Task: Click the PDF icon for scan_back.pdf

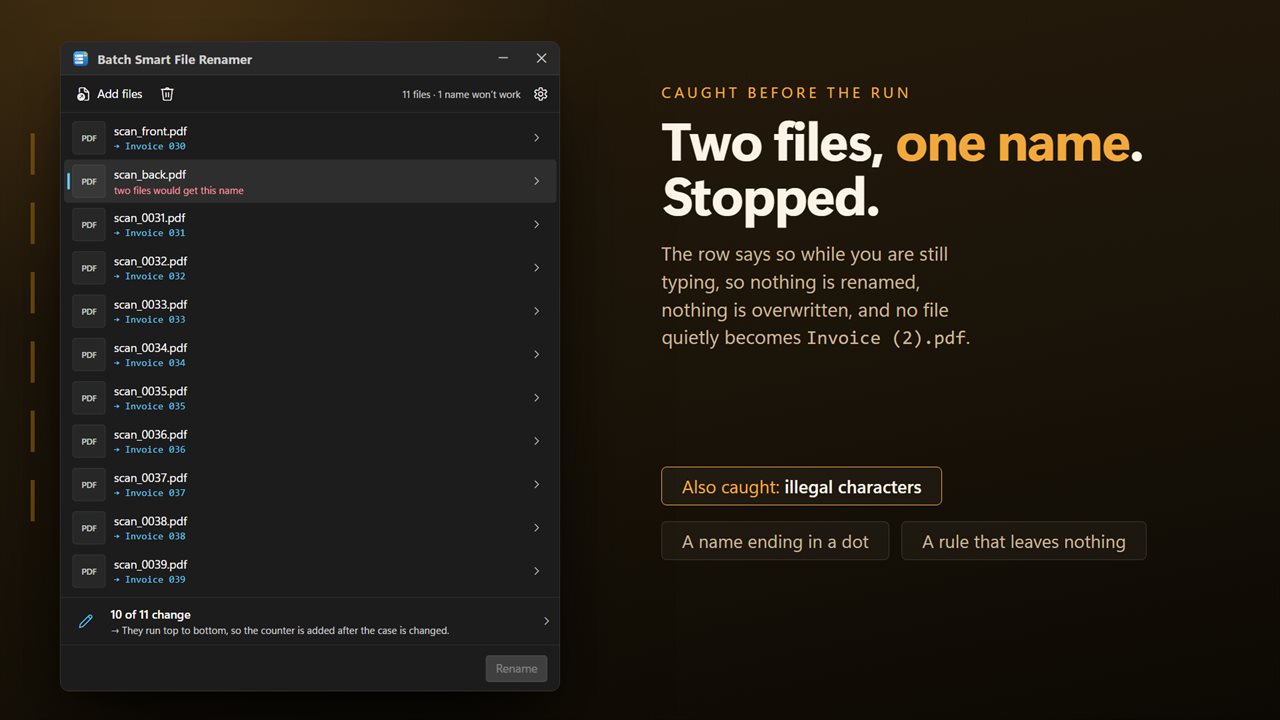Action: [x=89, y=181]
